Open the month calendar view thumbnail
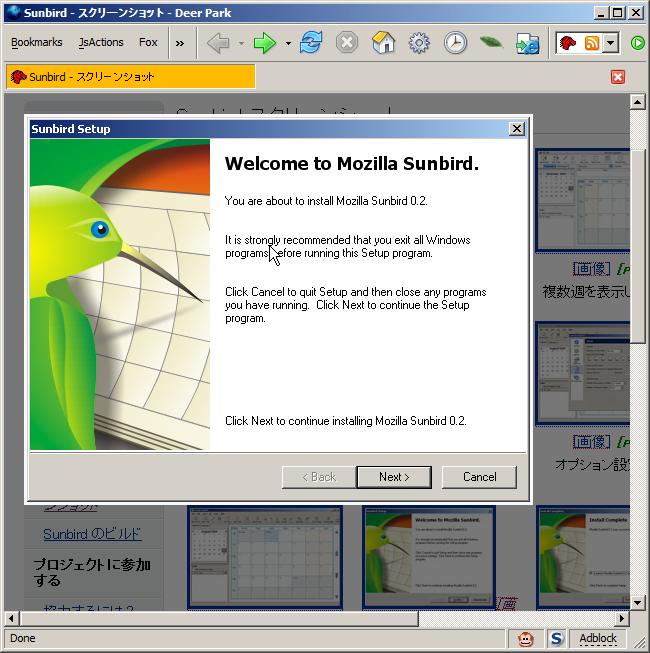 coord(265,558)
